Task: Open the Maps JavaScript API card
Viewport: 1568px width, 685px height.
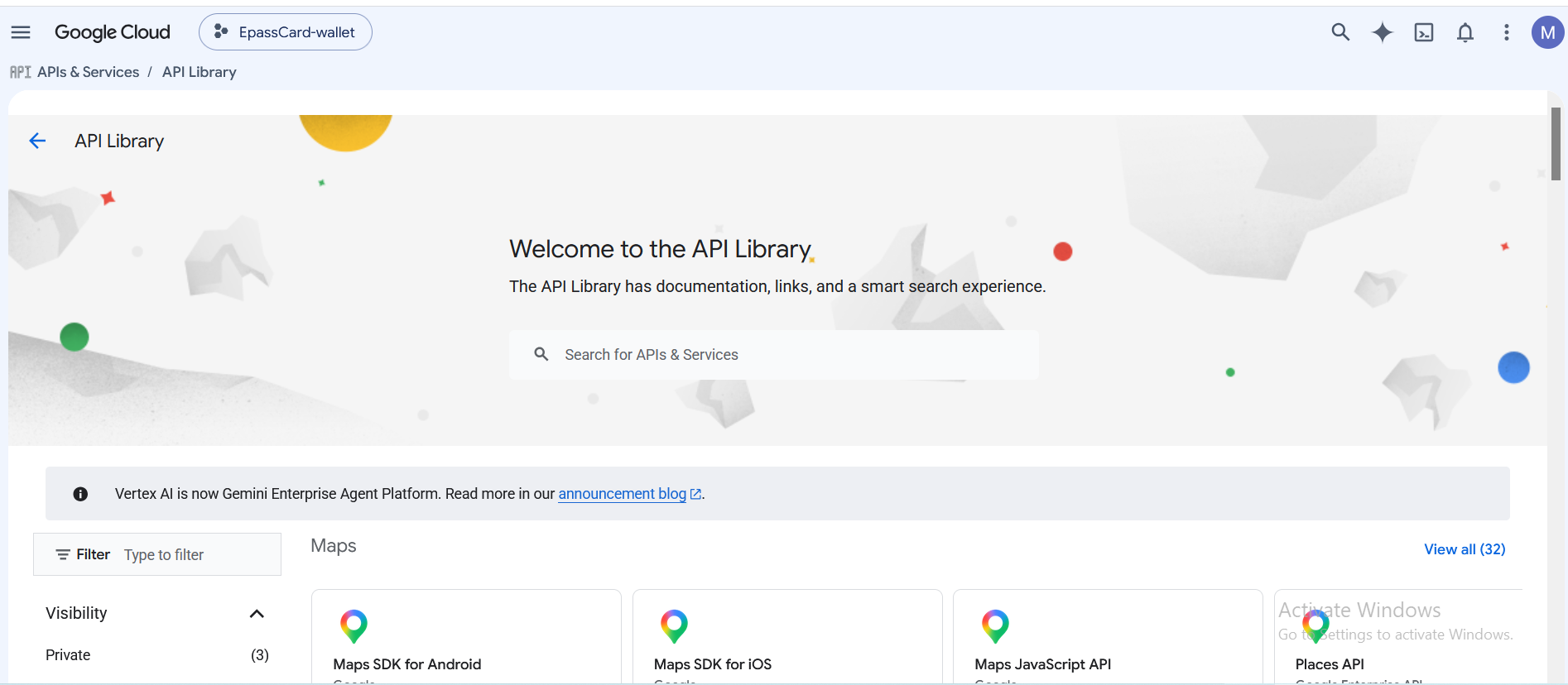Action: pyautogui.click(x=1108, y=637)
